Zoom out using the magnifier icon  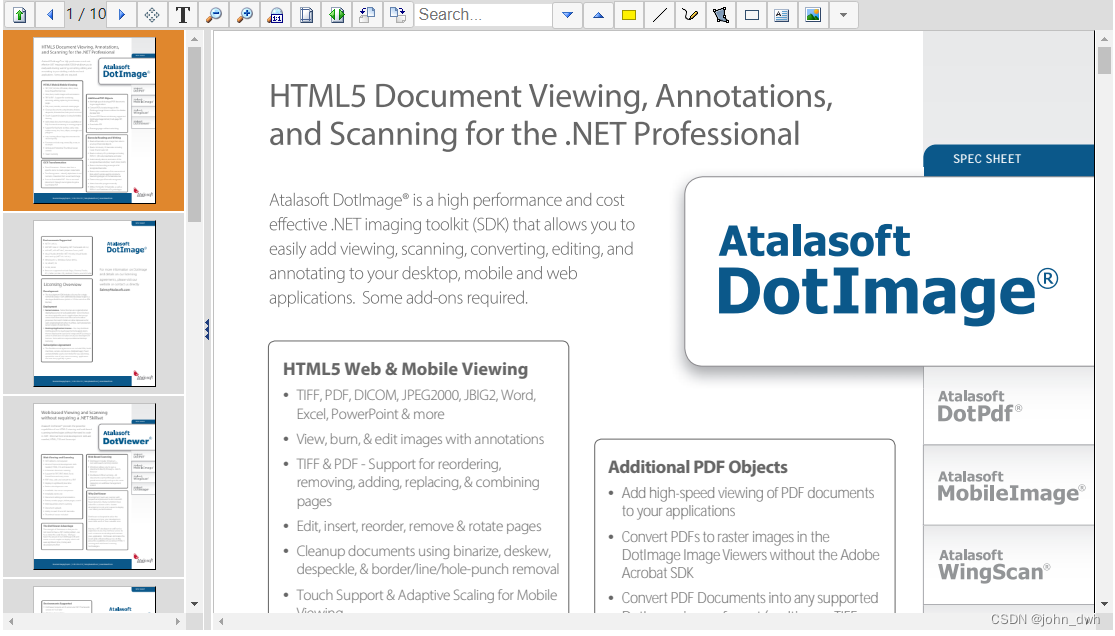coord(213,14)
